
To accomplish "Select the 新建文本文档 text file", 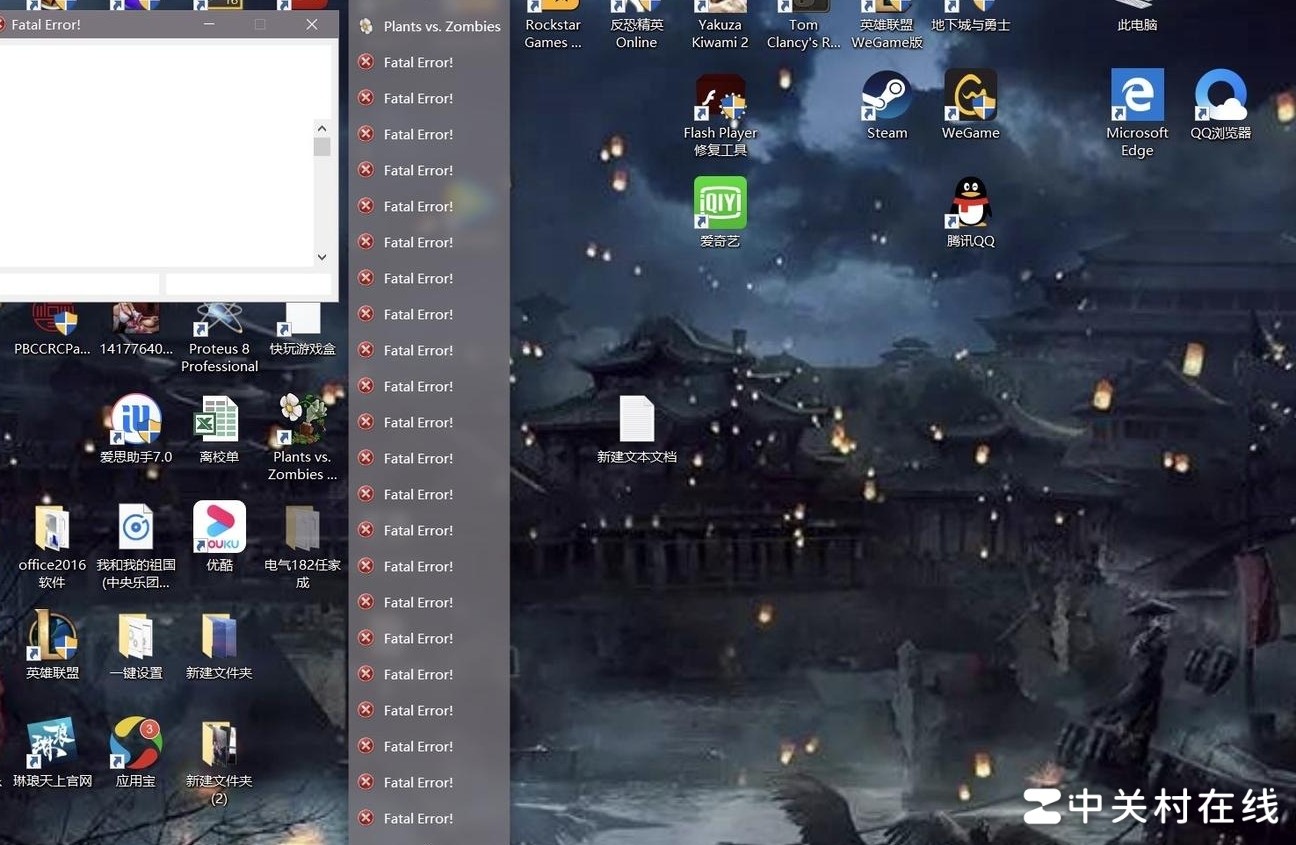I will point(637,420).
